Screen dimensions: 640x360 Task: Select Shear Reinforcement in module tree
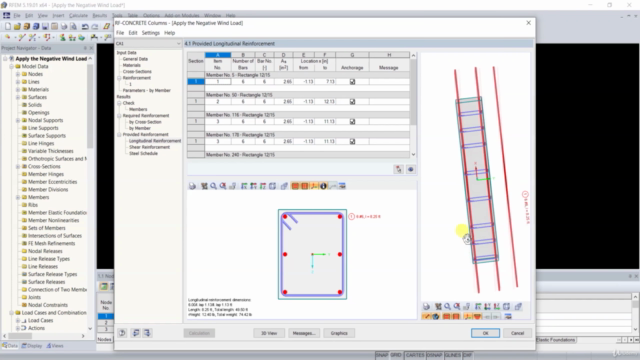point(149,147)
